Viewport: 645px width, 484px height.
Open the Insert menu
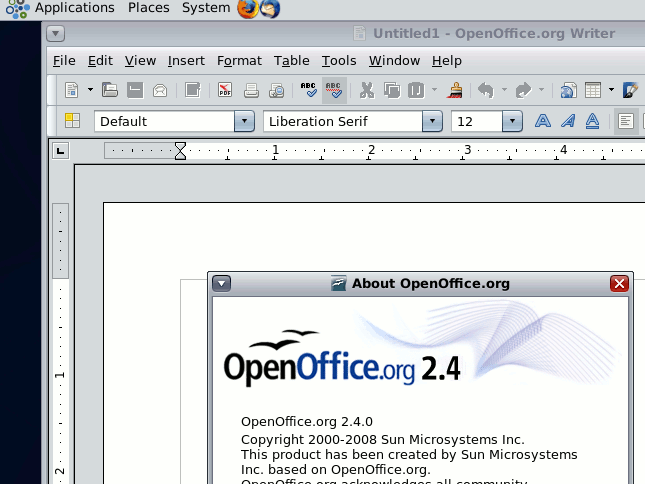[x=186, y=61]
